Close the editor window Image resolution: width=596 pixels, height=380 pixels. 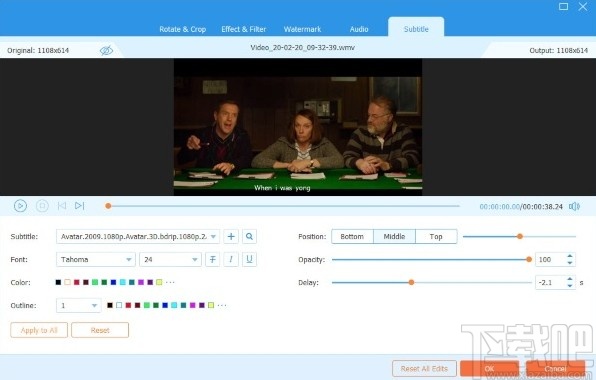tap(583, 6)
